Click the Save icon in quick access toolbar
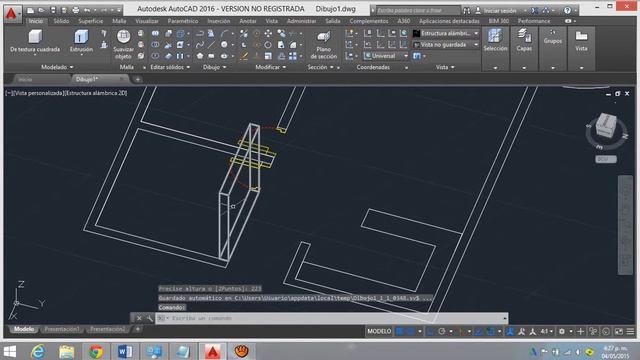The image size is (640, 360). (53, 10)
